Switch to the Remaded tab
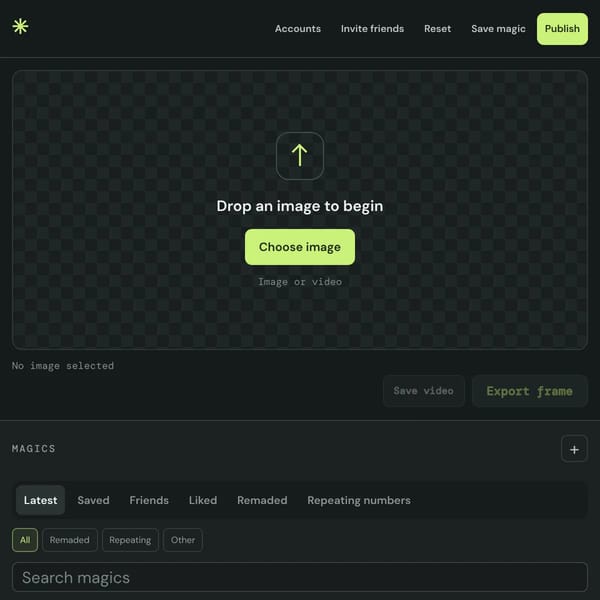Screen dimensions: 600x600 (x=262, y=500)
